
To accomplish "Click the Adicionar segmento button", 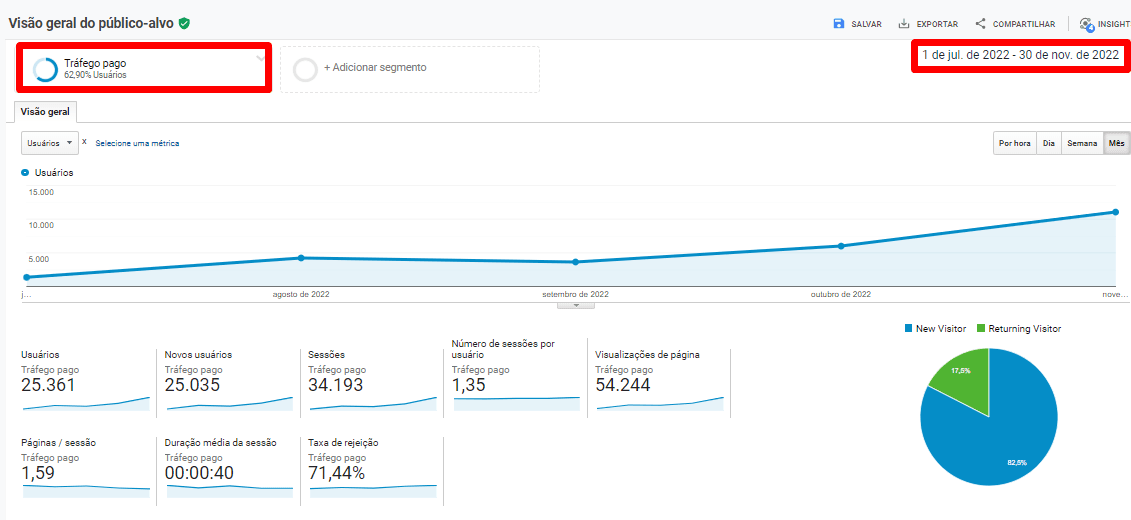I will 374,68.
